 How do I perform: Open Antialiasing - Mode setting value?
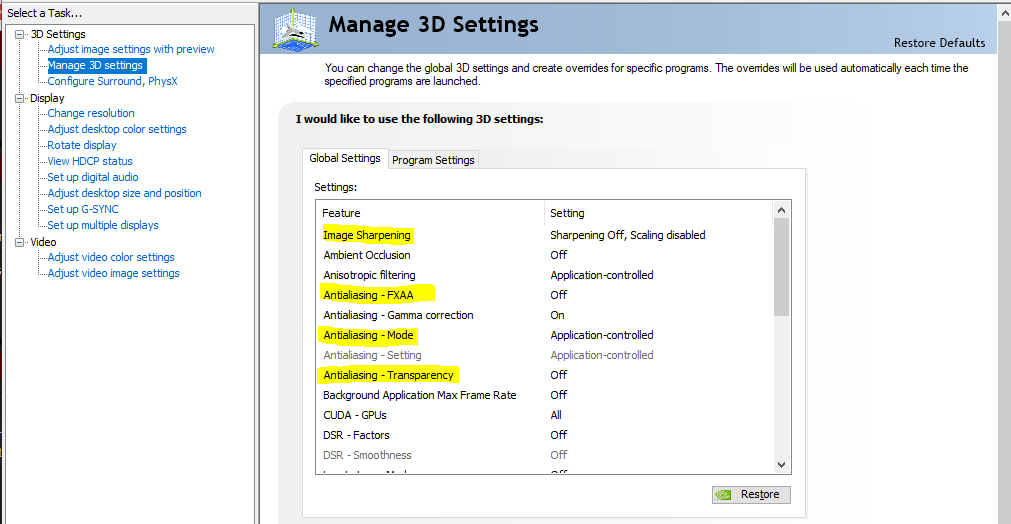[601, 335]
